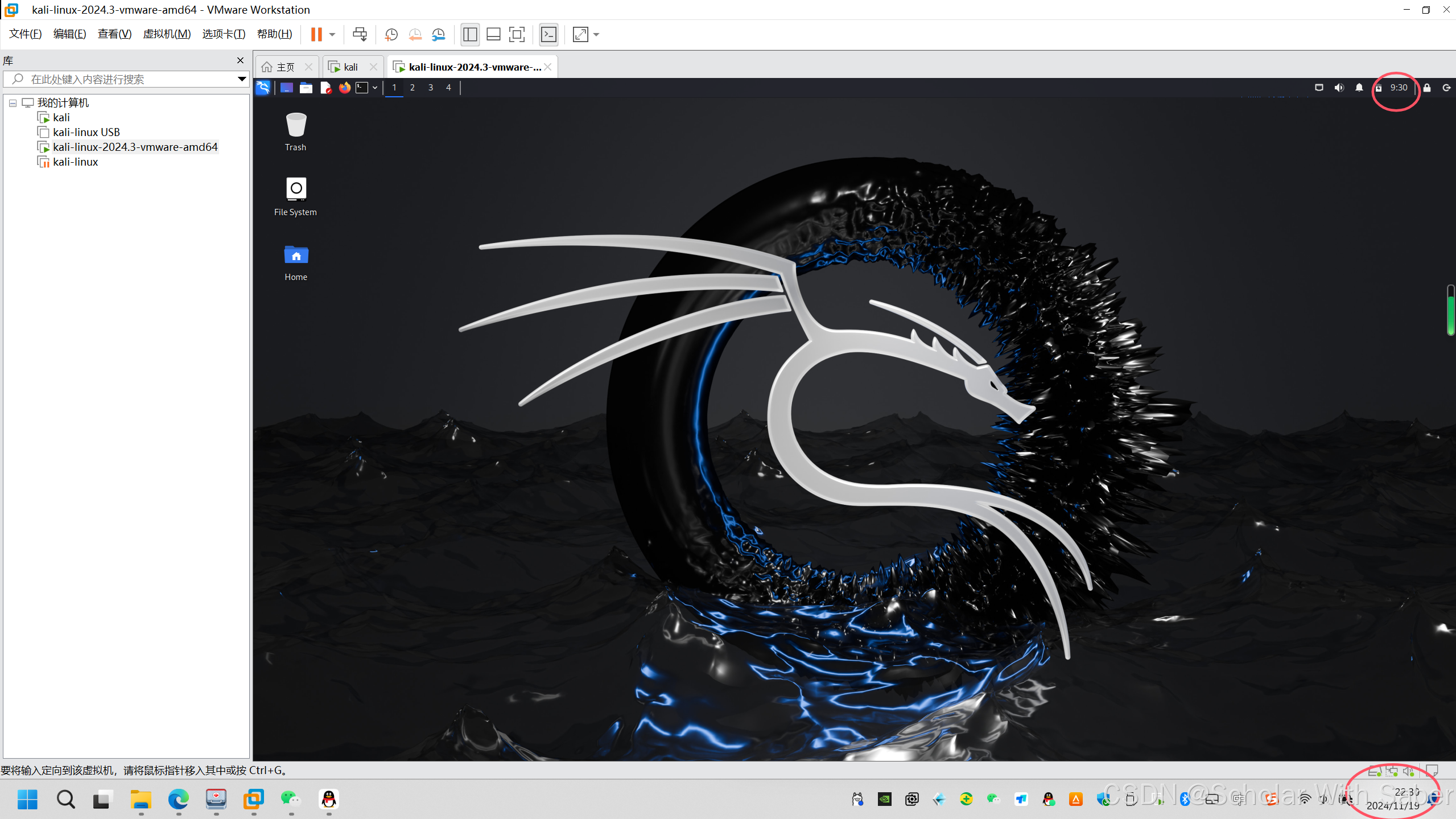
Task: Toggle the thumbnail bar view button
Action: click(x=493, y=35)
